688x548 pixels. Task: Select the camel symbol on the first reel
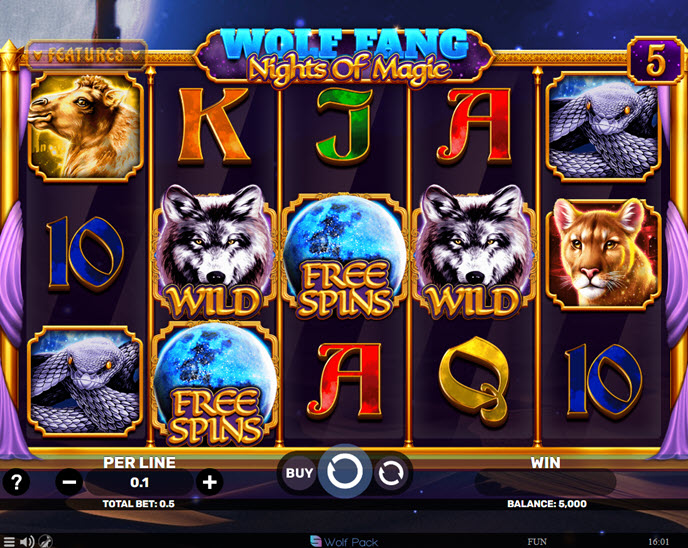pyautogui.click(x=86, y=127)
